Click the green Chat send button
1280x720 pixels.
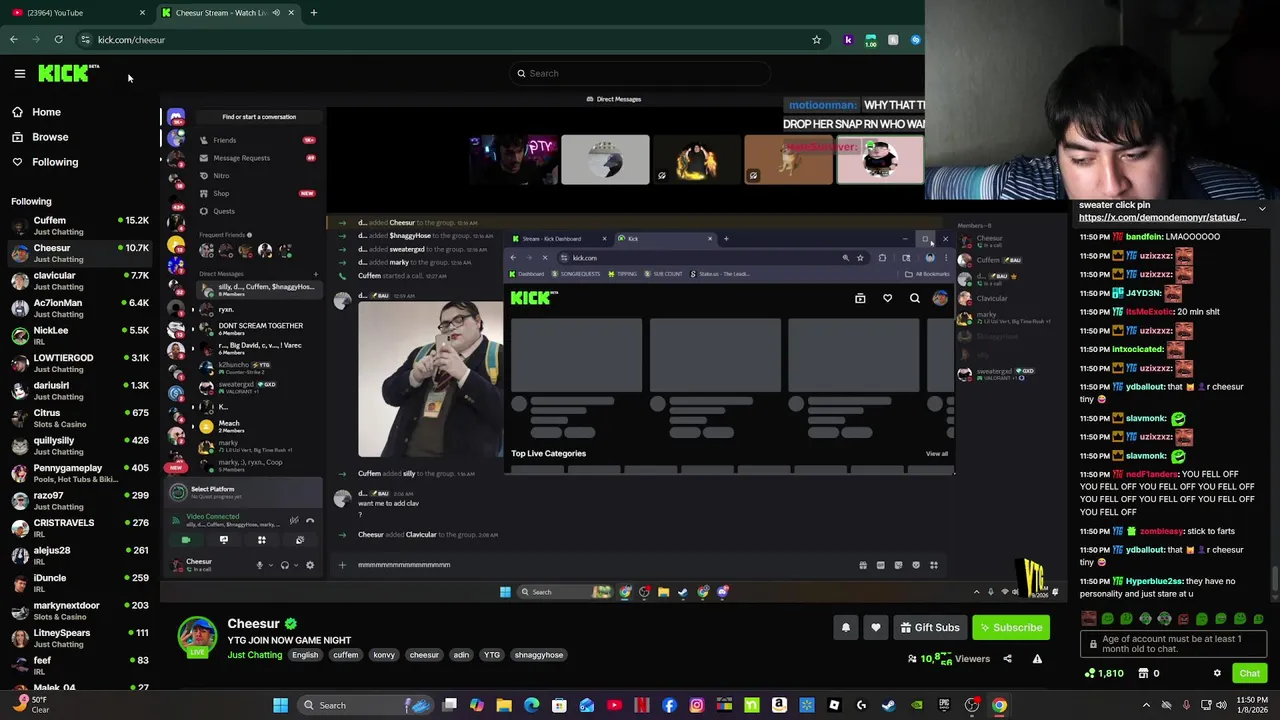[1249, 673]
